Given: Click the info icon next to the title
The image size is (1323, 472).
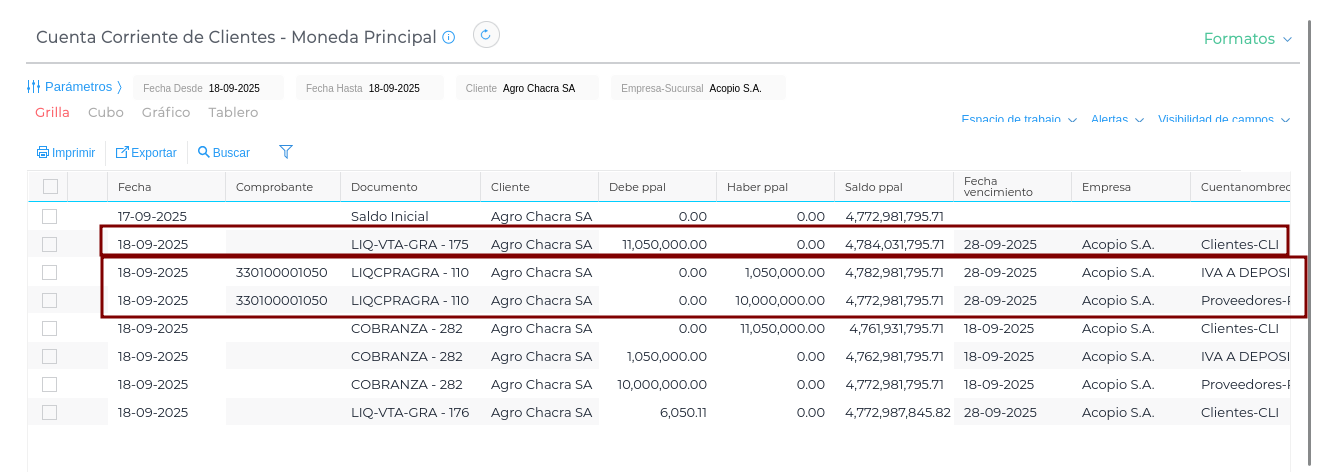Looking at the screenshot, I should [449, 37].
